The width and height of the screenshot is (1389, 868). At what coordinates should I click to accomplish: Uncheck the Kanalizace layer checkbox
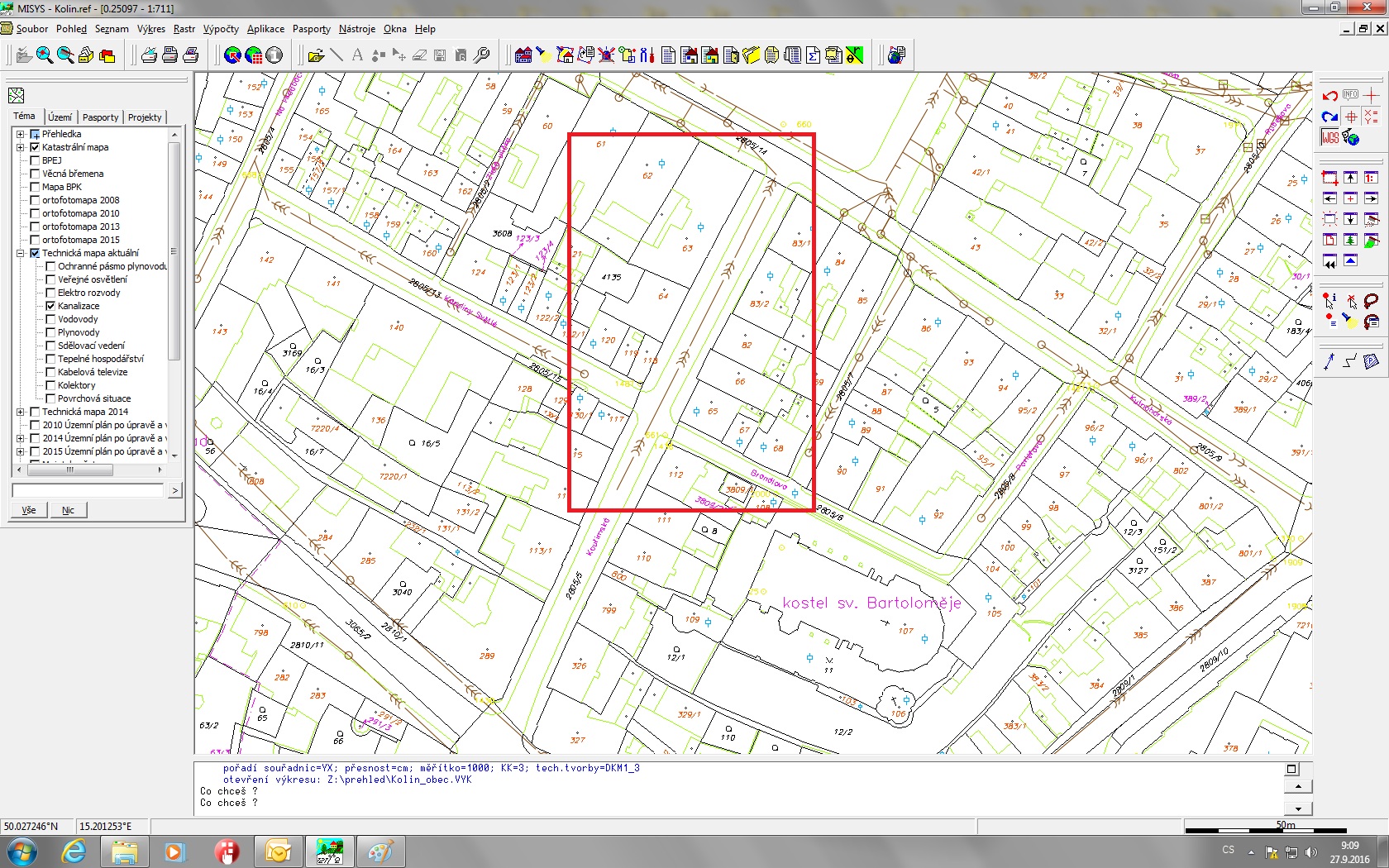coord(50,306)
